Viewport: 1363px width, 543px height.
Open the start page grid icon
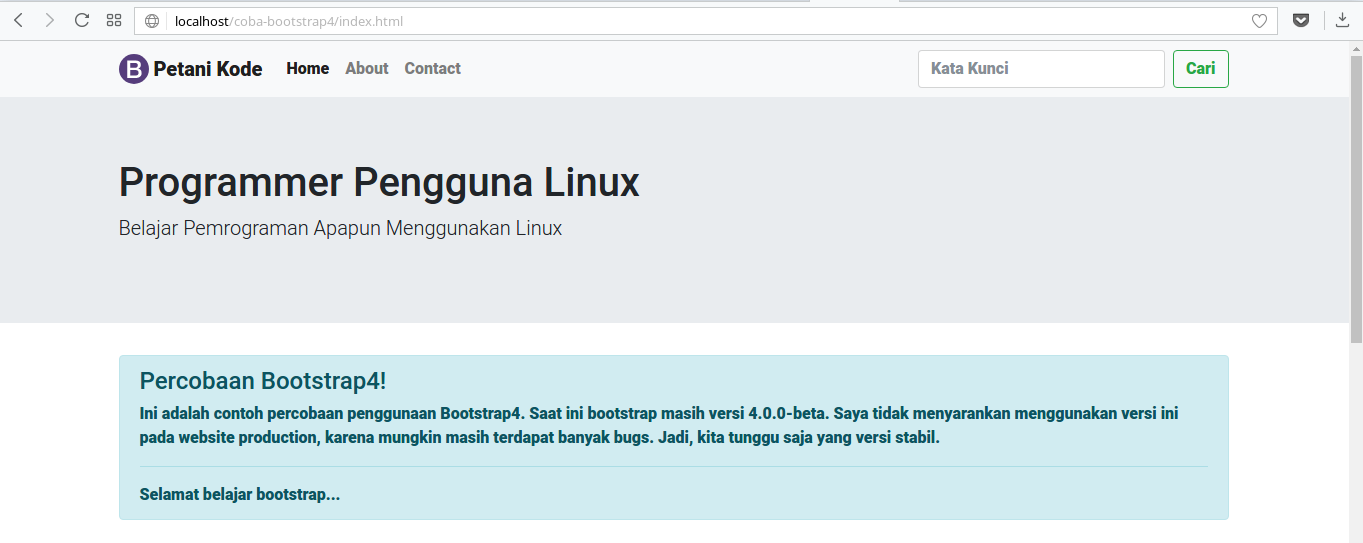[114, 21]
